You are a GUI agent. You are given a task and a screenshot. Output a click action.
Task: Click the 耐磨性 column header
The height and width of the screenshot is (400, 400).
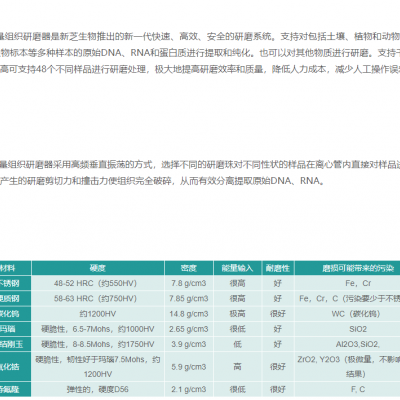click(278, 268)
